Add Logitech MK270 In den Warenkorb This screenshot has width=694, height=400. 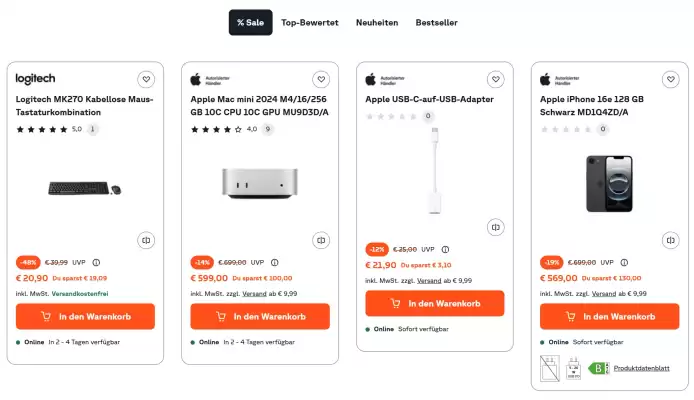click(85, 316)
